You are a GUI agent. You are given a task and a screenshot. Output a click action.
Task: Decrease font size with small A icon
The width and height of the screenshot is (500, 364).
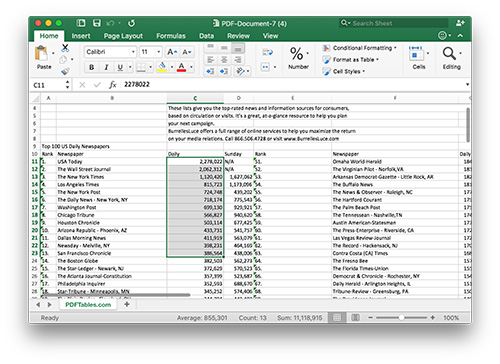click(x=187, y=52)
